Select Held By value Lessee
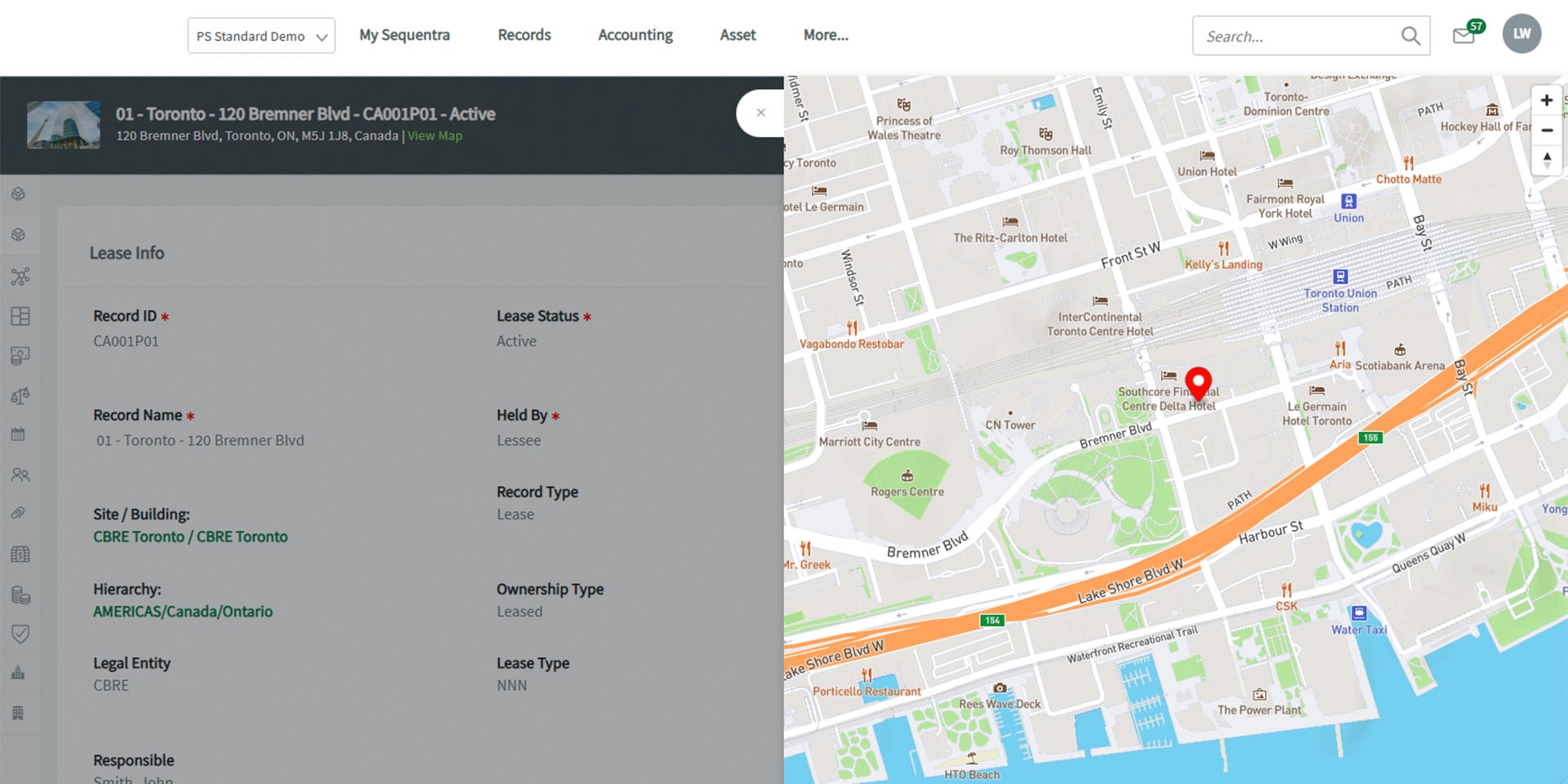 [519, 440]
